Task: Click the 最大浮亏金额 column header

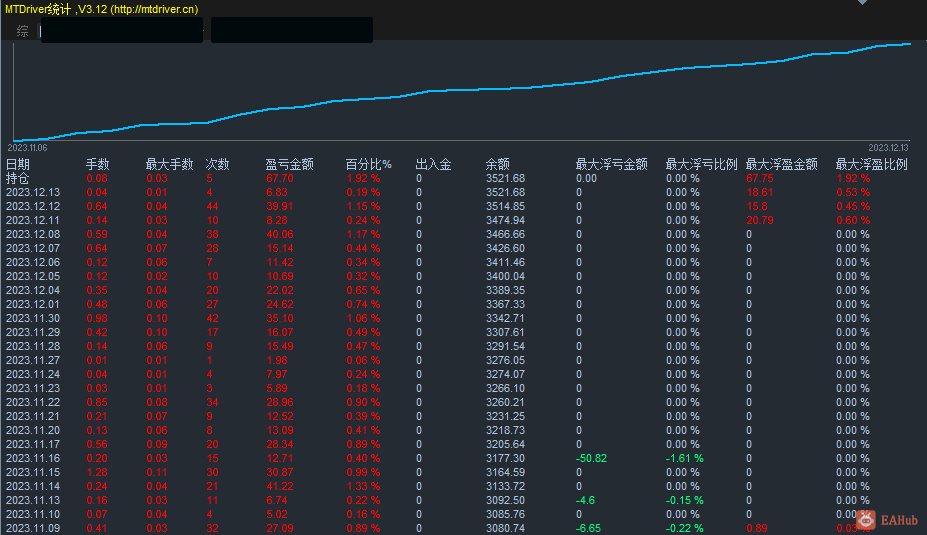Action: [x=612, y=164]
